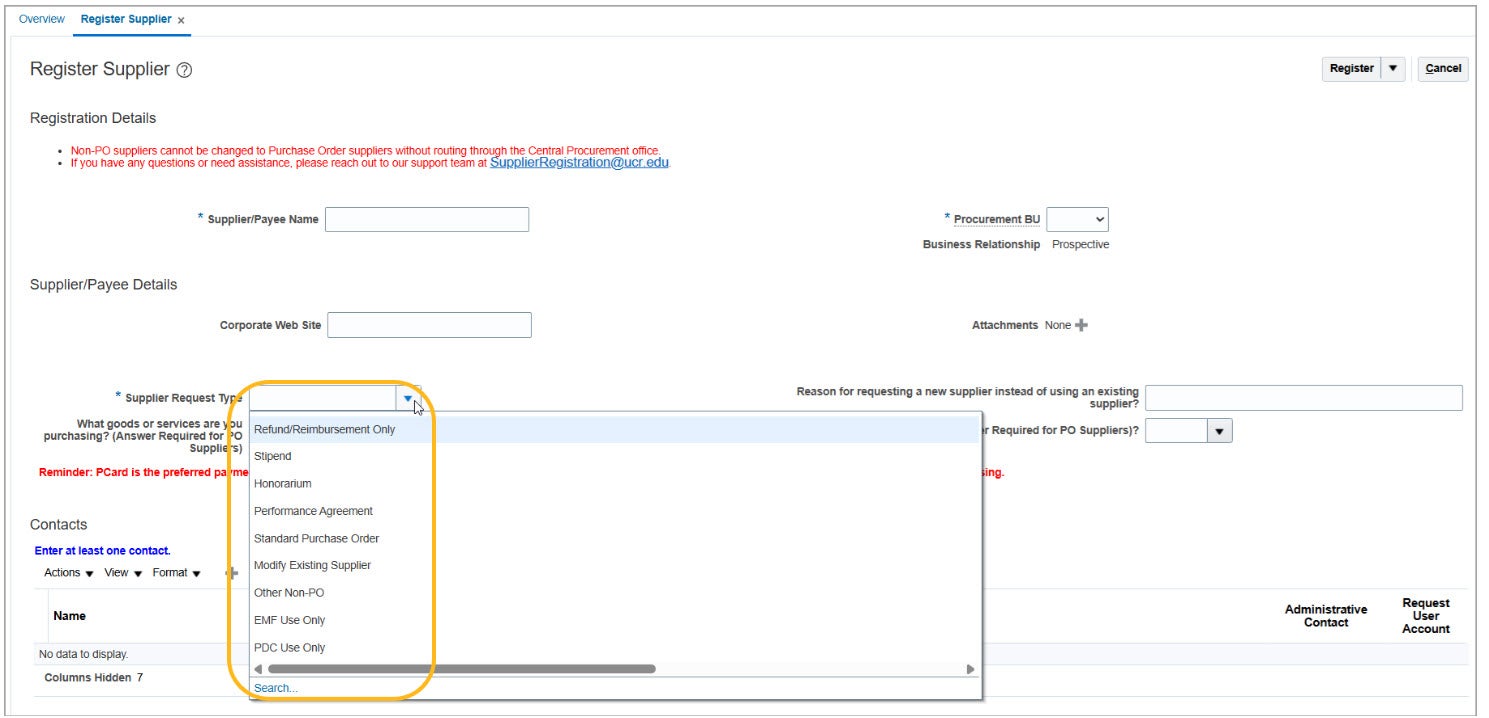Click the Search... link in dropdown

tap(276, 688)
